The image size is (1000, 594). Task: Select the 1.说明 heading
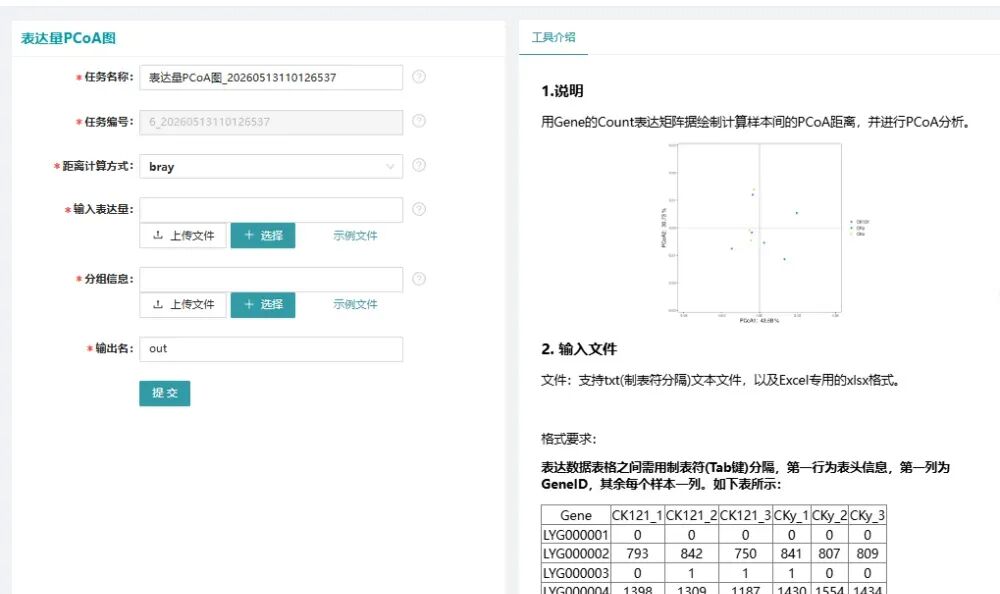[x=562, y=91]
